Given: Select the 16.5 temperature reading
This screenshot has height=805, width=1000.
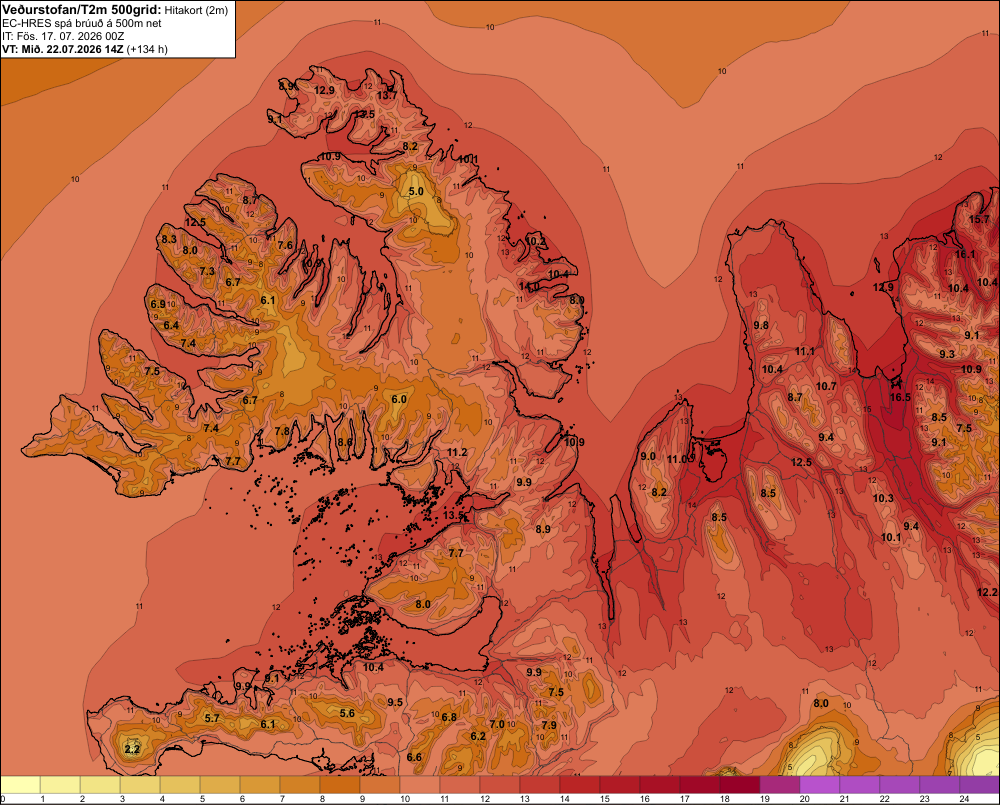Looking at the screenshot, I should click(900, 397).
